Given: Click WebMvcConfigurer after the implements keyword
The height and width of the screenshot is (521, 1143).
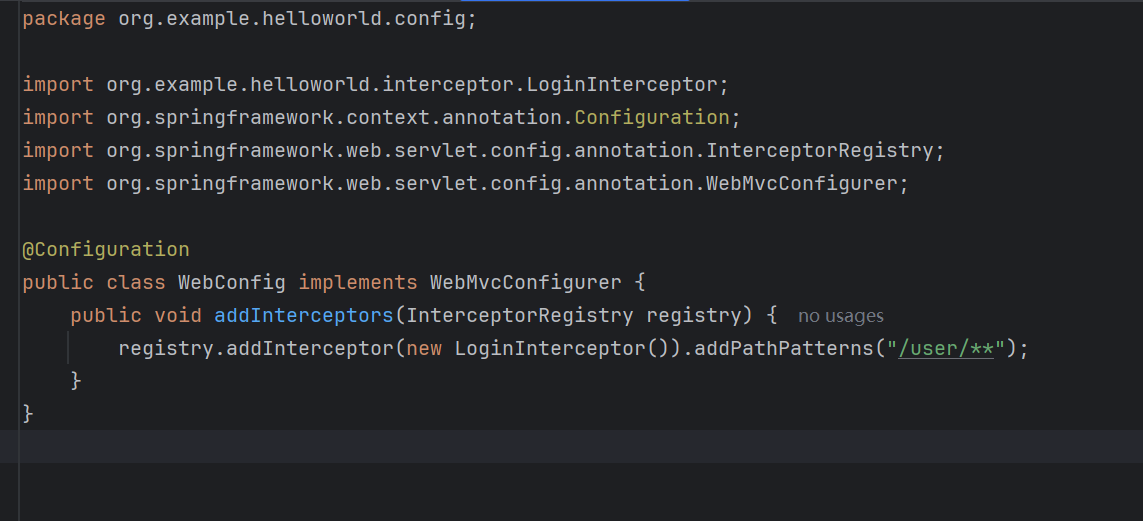Looking at the screenshot, I should coord(525,282).
